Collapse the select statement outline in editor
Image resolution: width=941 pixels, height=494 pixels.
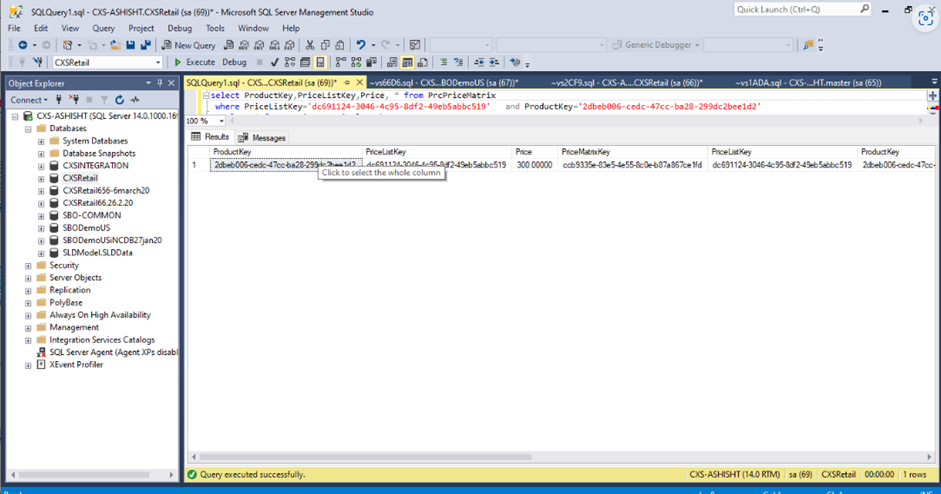click(x=206, y=95)
